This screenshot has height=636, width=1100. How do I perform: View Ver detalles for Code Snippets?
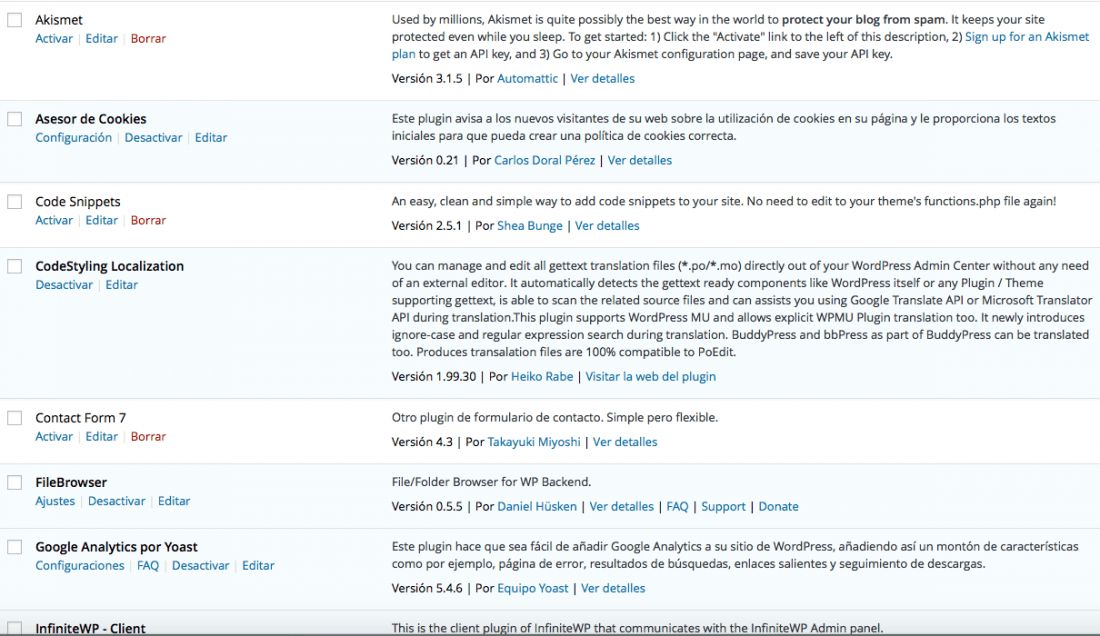coord(608,226)
